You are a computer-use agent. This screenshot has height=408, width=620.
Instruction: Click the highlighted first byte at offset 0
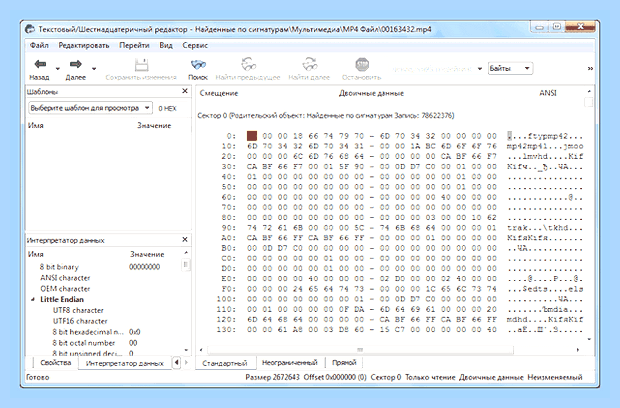click(252, 136)
